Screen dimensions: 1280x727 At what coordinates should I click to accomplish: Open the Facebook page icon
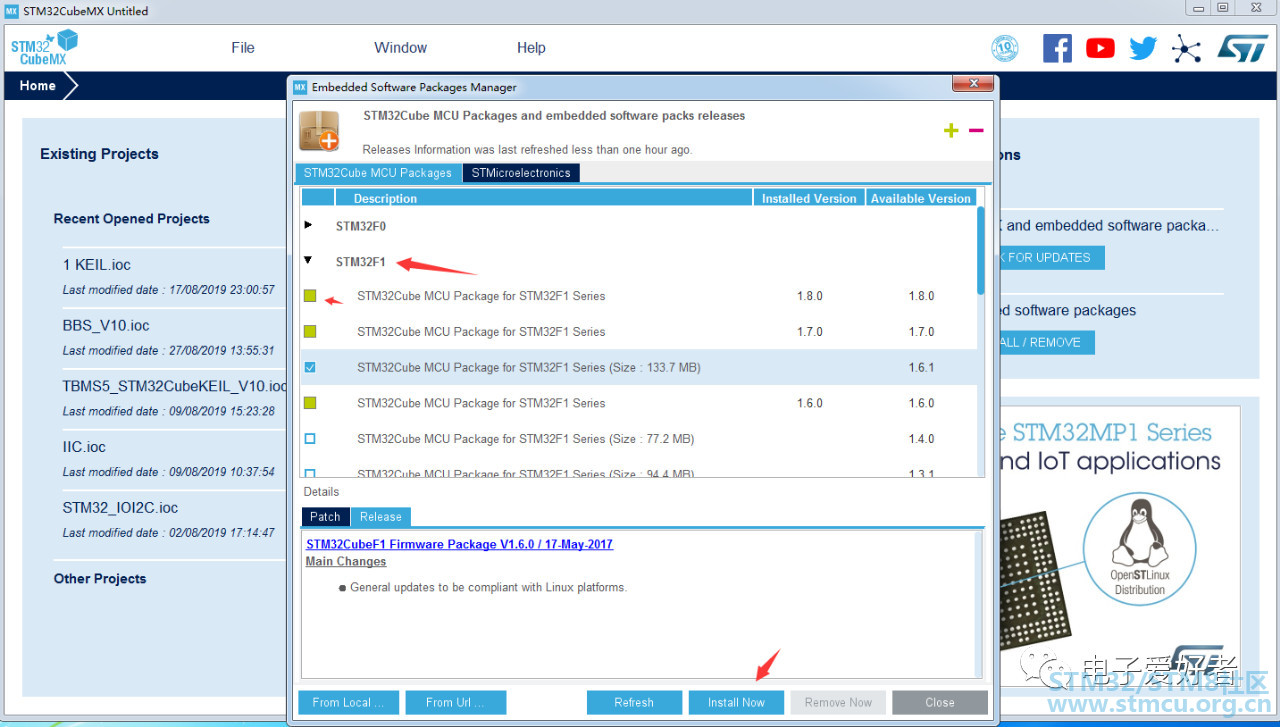pyautogui.click(x=1057, y=48)
